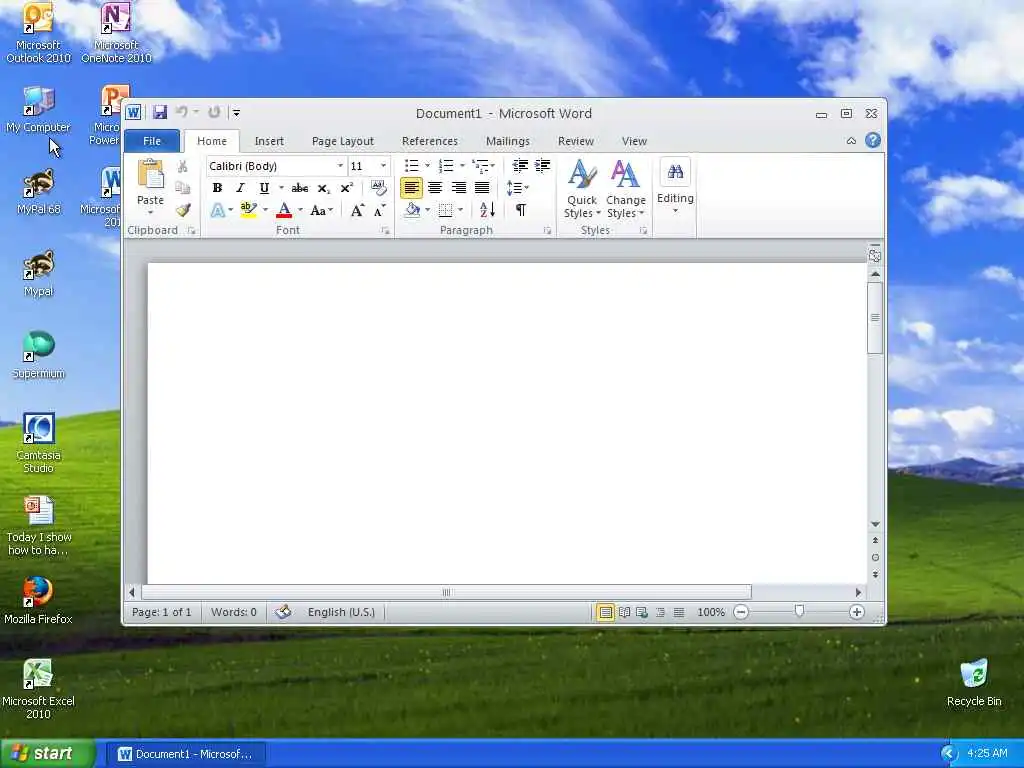Switch to the Page Layout tab
The image size is (1024, 768).
[x=343, y=141]
